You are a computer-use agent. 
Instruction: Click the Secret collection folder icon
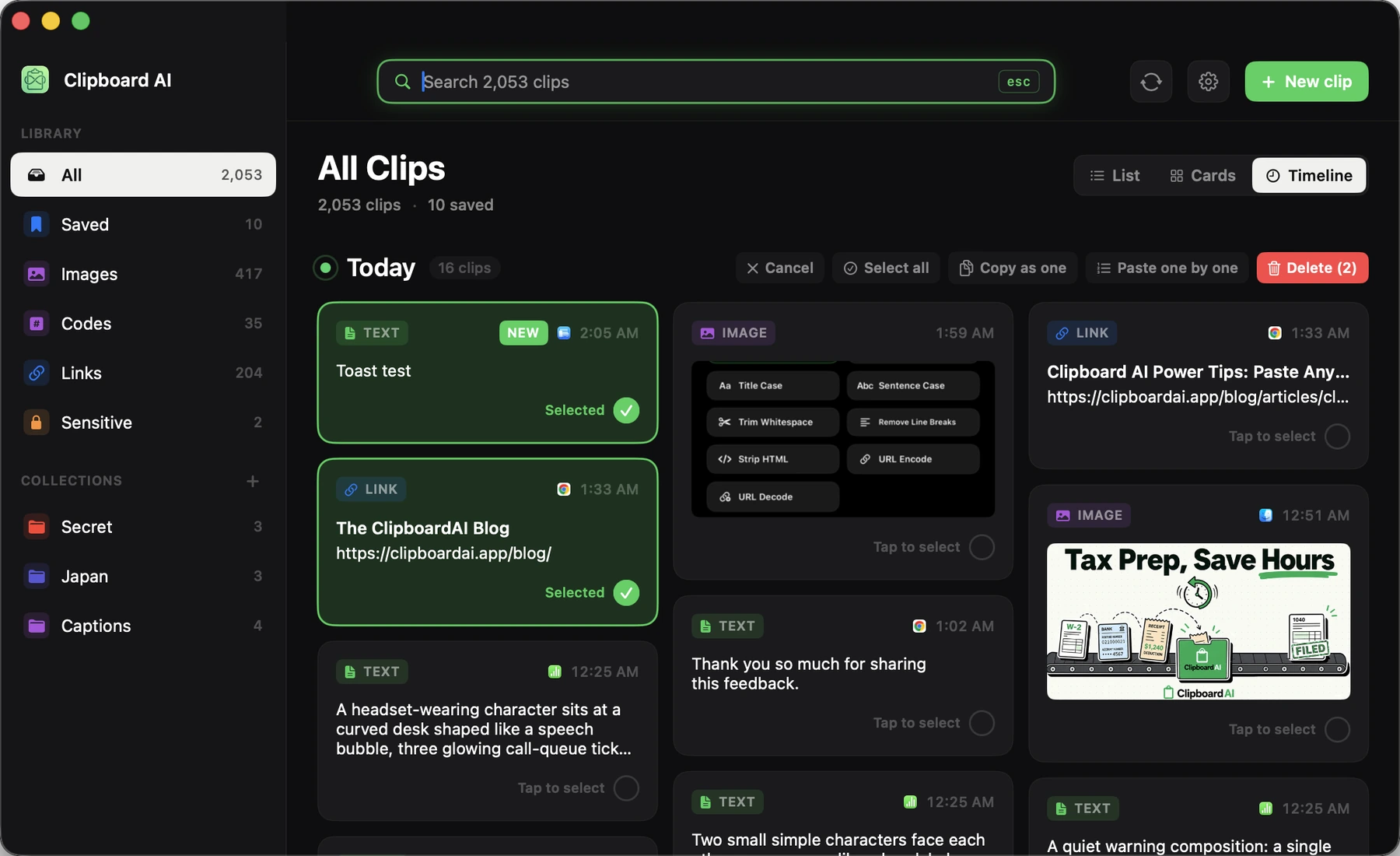point(36,527)
